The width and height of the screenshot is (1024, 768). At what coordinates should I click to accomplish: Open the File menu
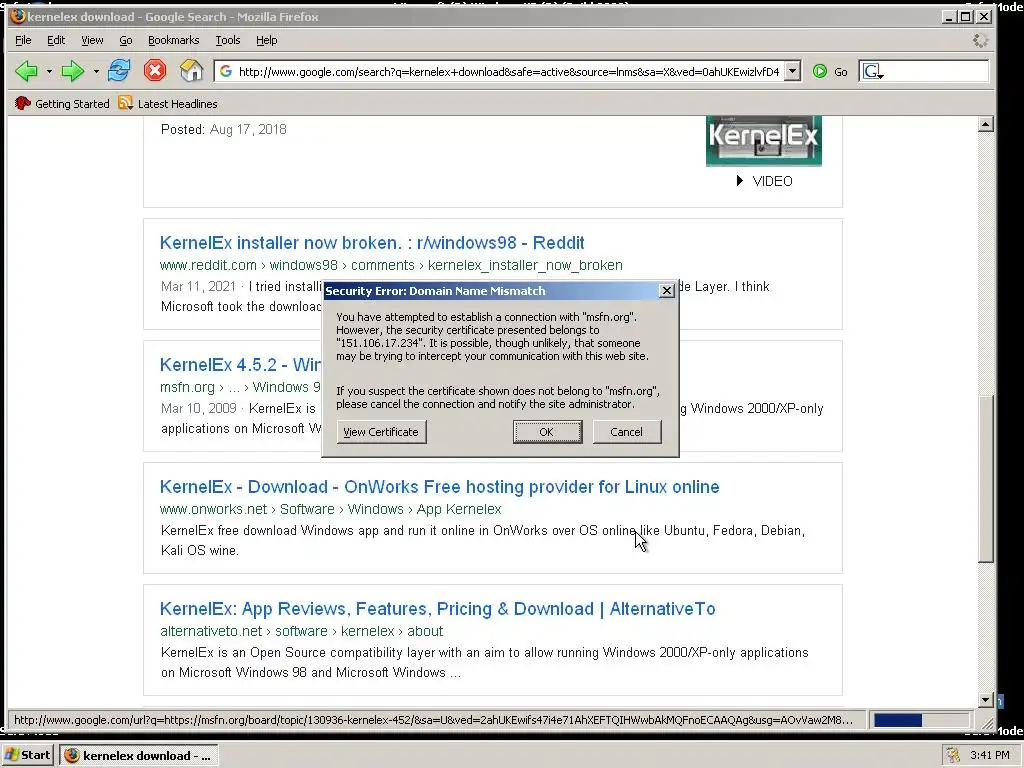23,40
